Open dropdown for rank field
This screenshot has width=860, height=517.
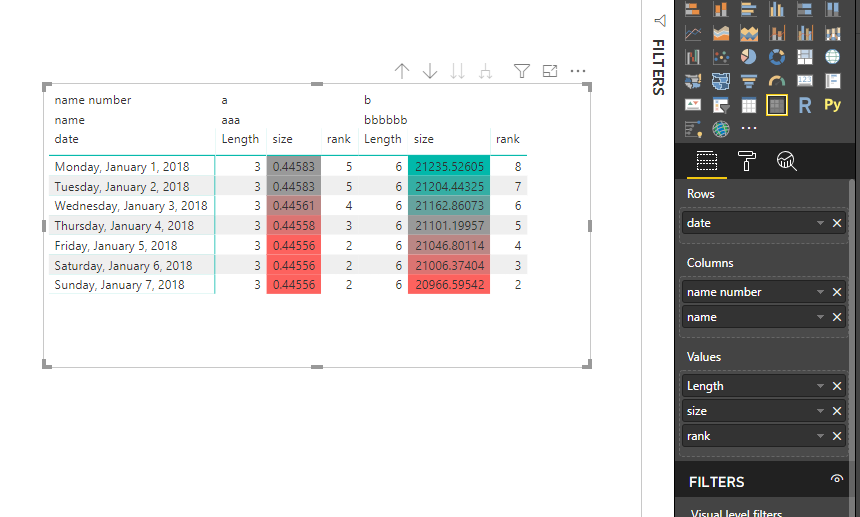821,436
